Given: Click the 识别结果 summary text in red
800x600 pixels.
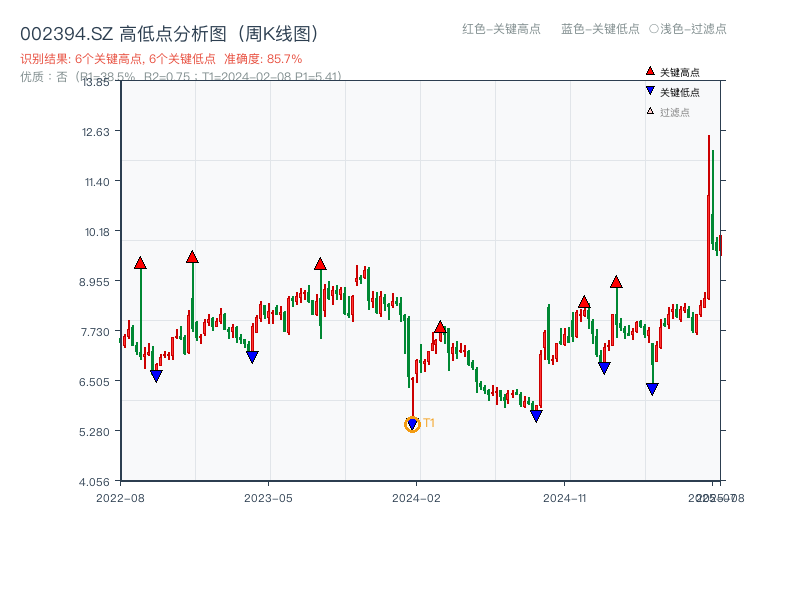Looking at the screenshot, I should coord(161,59).
